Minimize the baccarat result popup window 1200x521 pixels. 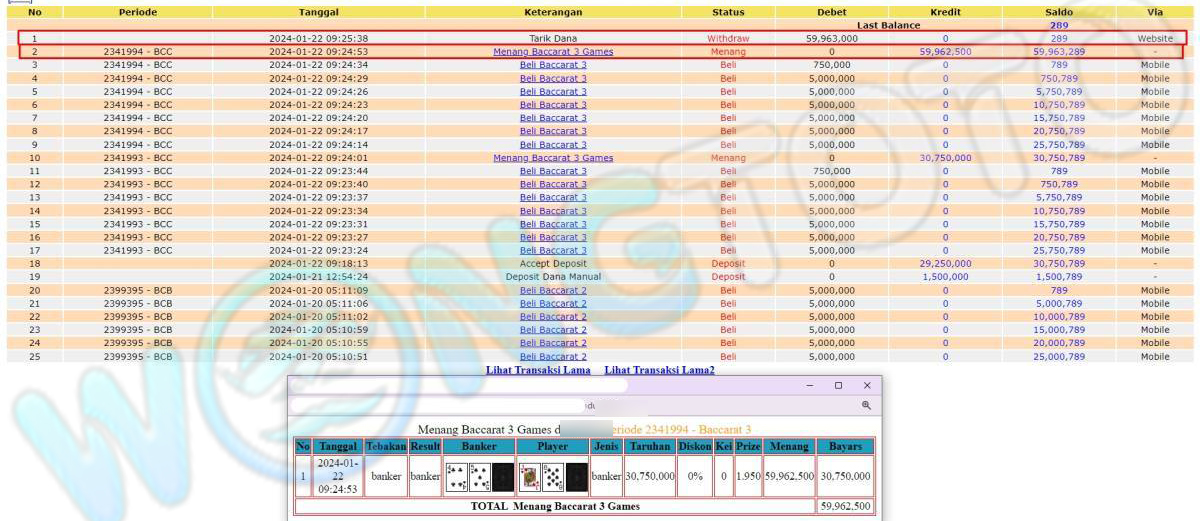tap(810, 385)
